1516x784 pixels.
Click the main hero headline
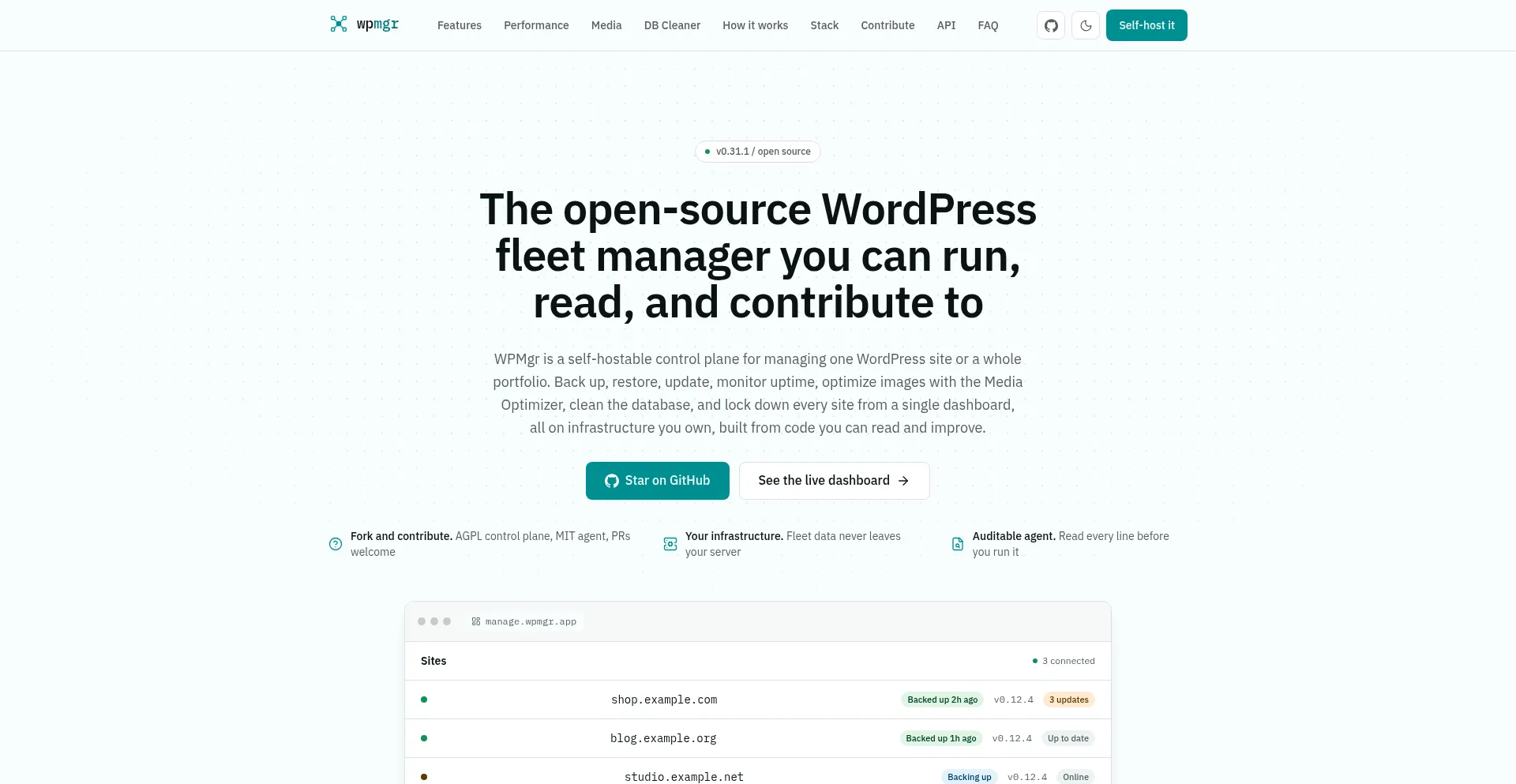pos(758,256)
